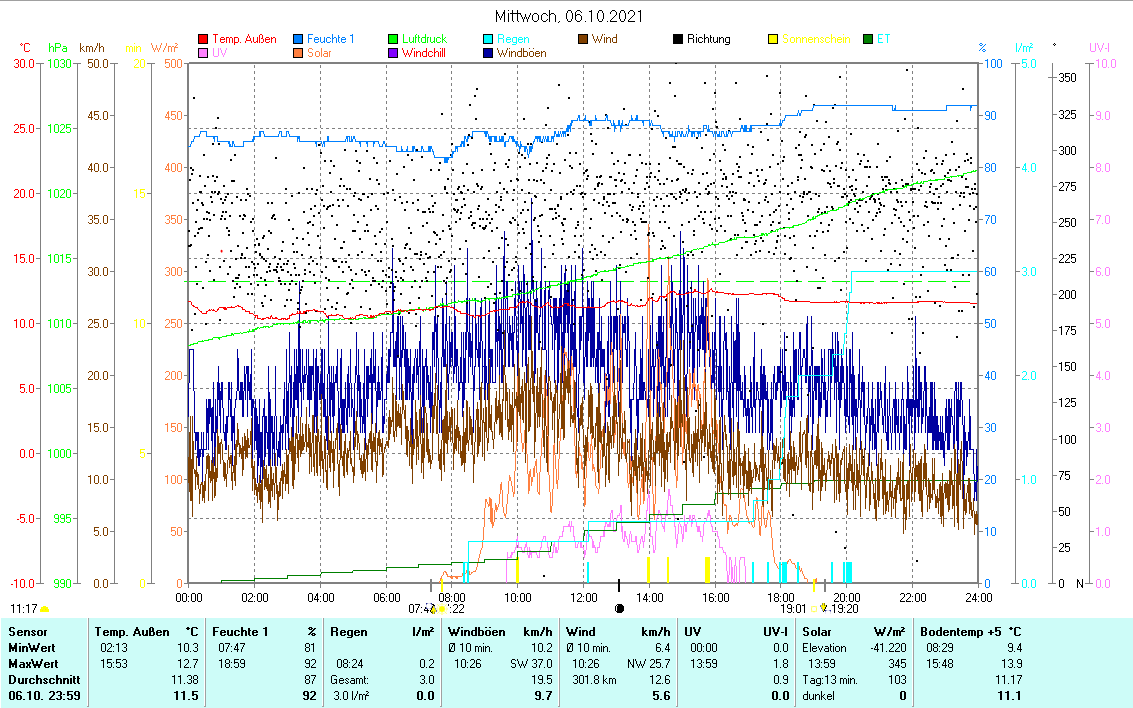1133x708 pixels.
Task: Select the Bodentemp +5 column header
Action: tap(971, 632)
